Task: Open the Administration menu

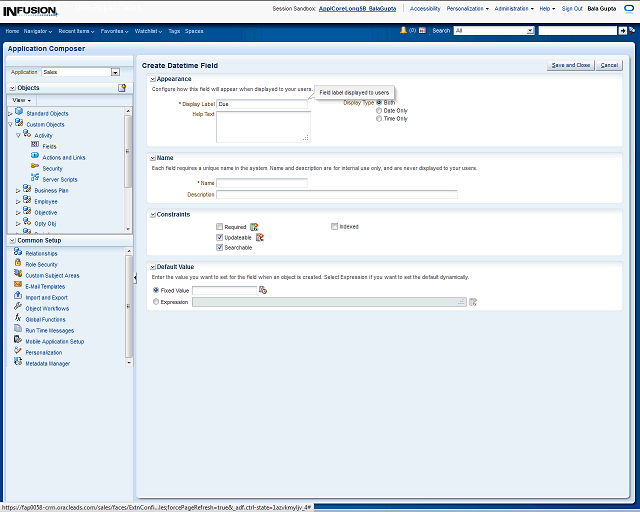Action: pos(514,8)
